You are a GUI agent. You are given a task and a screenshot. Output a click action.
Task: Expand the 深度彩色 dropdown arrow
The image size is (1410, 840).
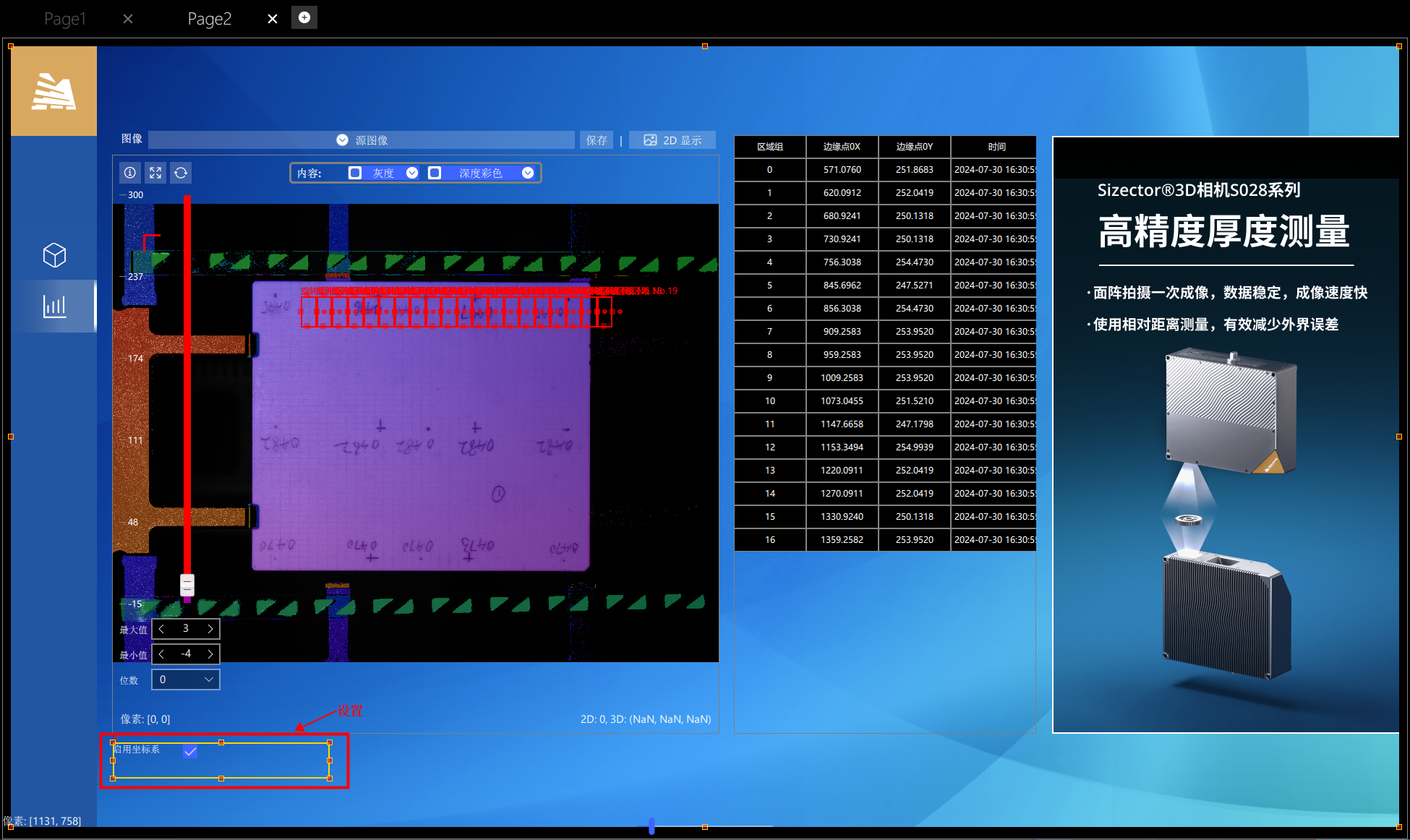coord(528,173)
